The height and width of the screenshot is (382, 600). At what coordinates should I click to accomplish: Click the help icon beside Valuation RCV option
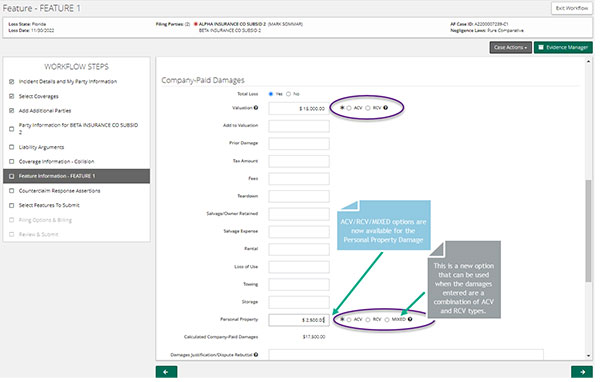point(386,108)
